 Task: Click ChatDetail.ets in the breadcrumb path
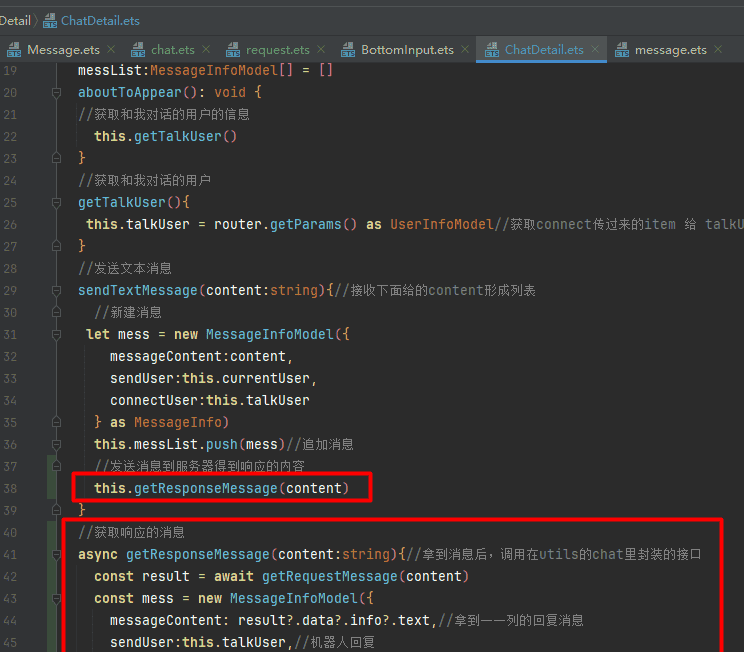[100, 20]
